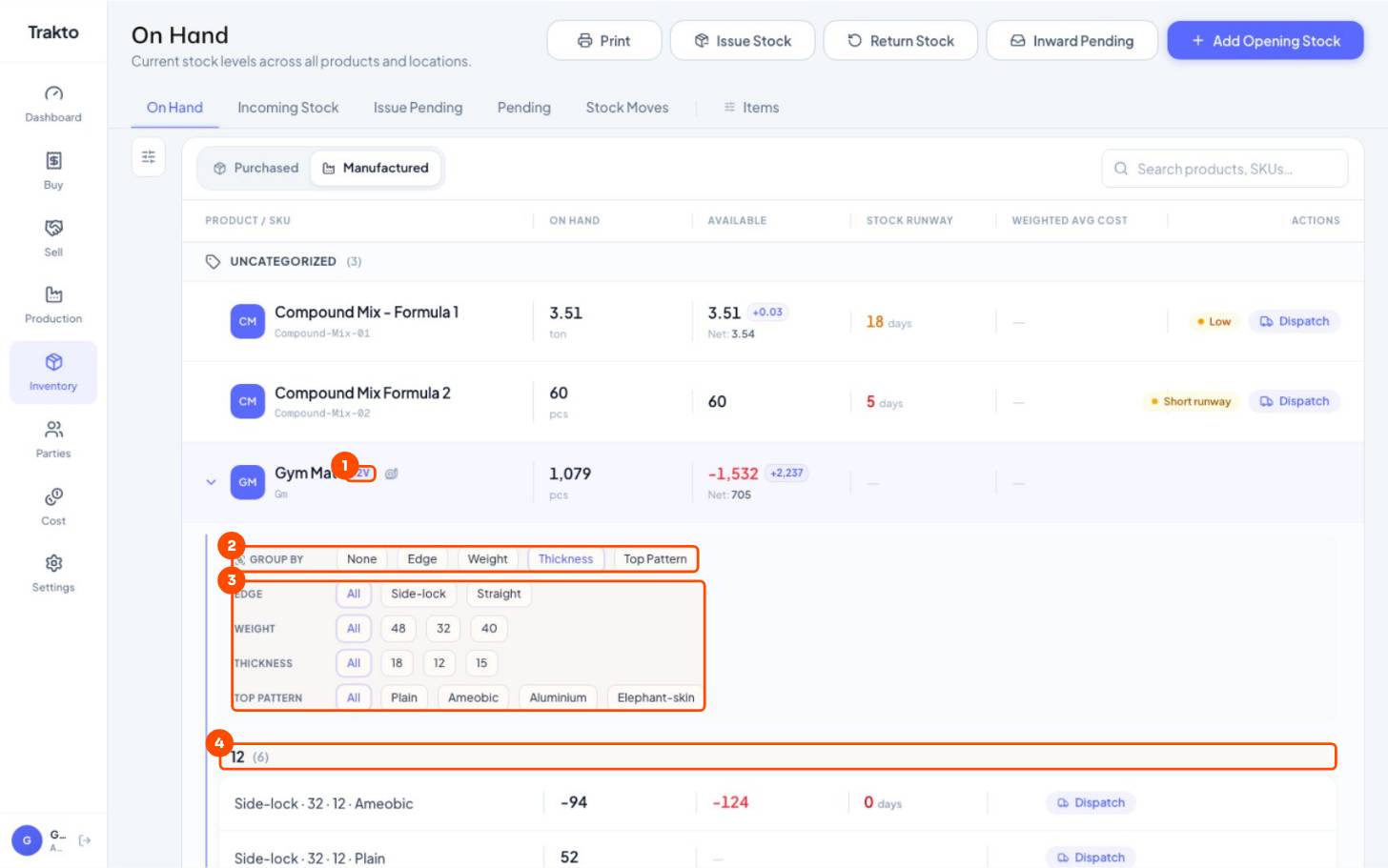Switch to Purchased stock toggle
The image size is (1388, 868).
tap(255, 168)
